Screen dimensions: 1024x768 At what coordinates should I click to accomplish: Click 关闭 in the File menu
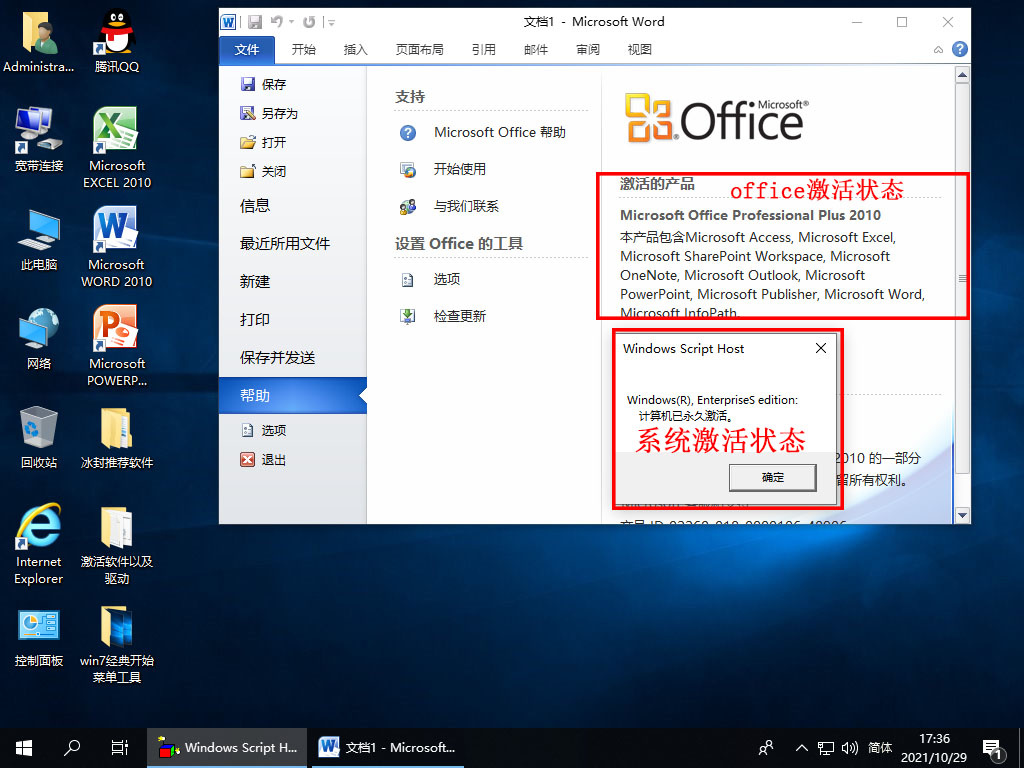pyautogui.click(x=264, y=172)
